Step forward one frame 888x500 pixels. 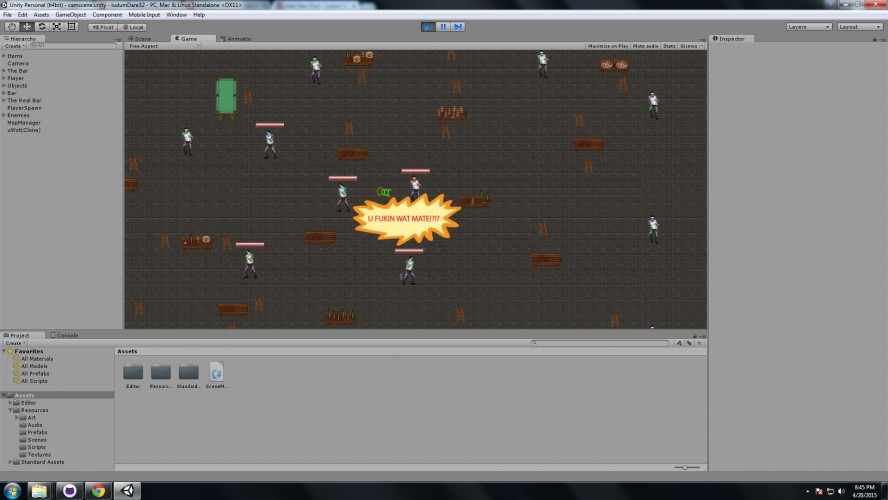(x=458, y=27)
